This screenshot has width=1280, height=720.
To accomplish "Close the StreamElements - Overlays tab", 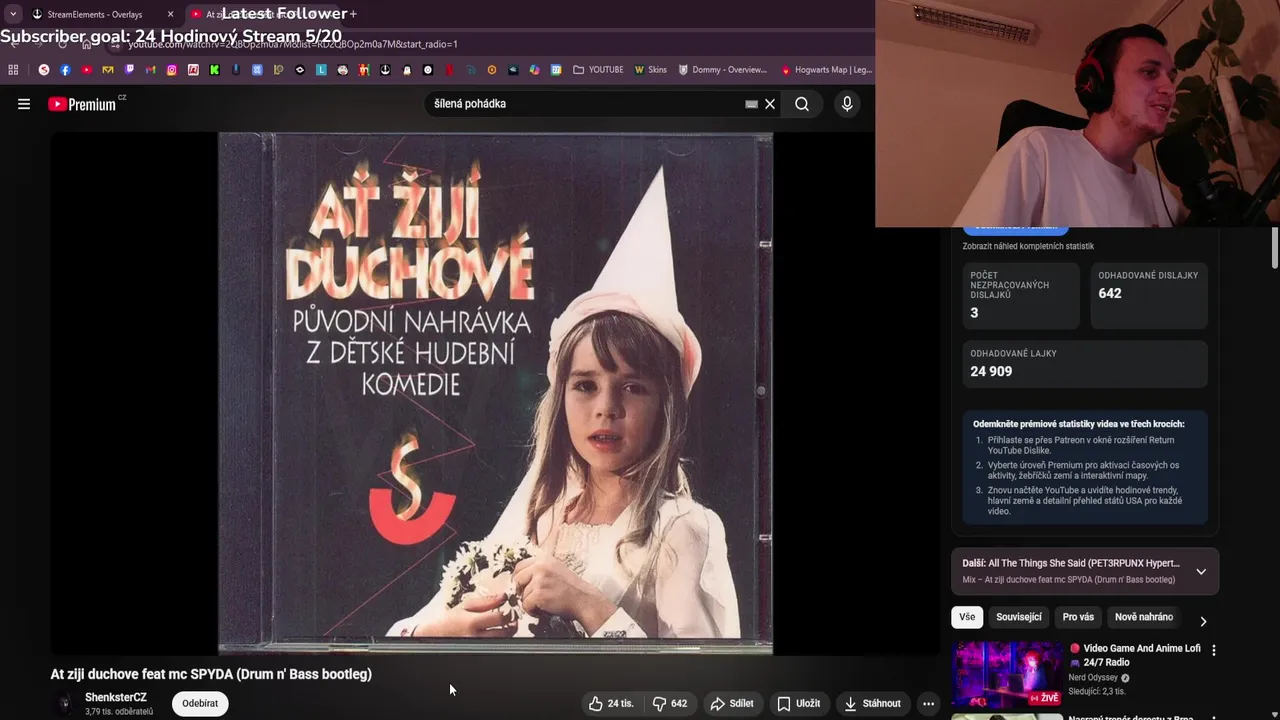I will pos(170,14).
